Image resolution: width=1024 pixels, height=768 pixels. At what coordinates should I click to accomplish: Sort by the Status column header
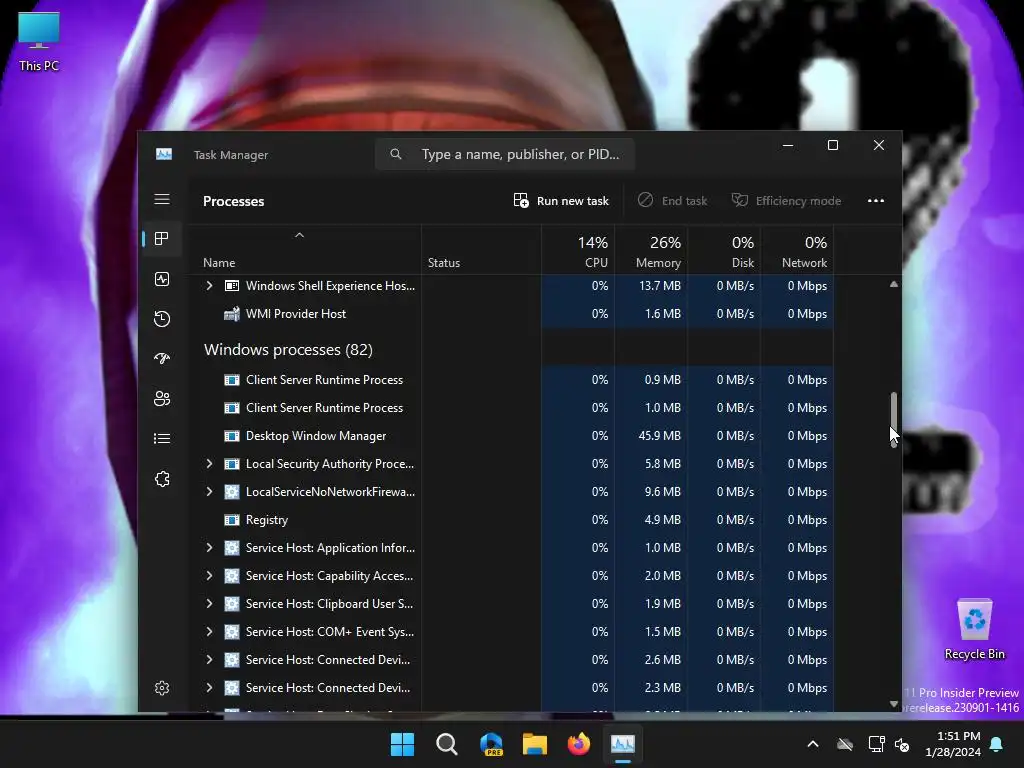[x=481, y=250]
